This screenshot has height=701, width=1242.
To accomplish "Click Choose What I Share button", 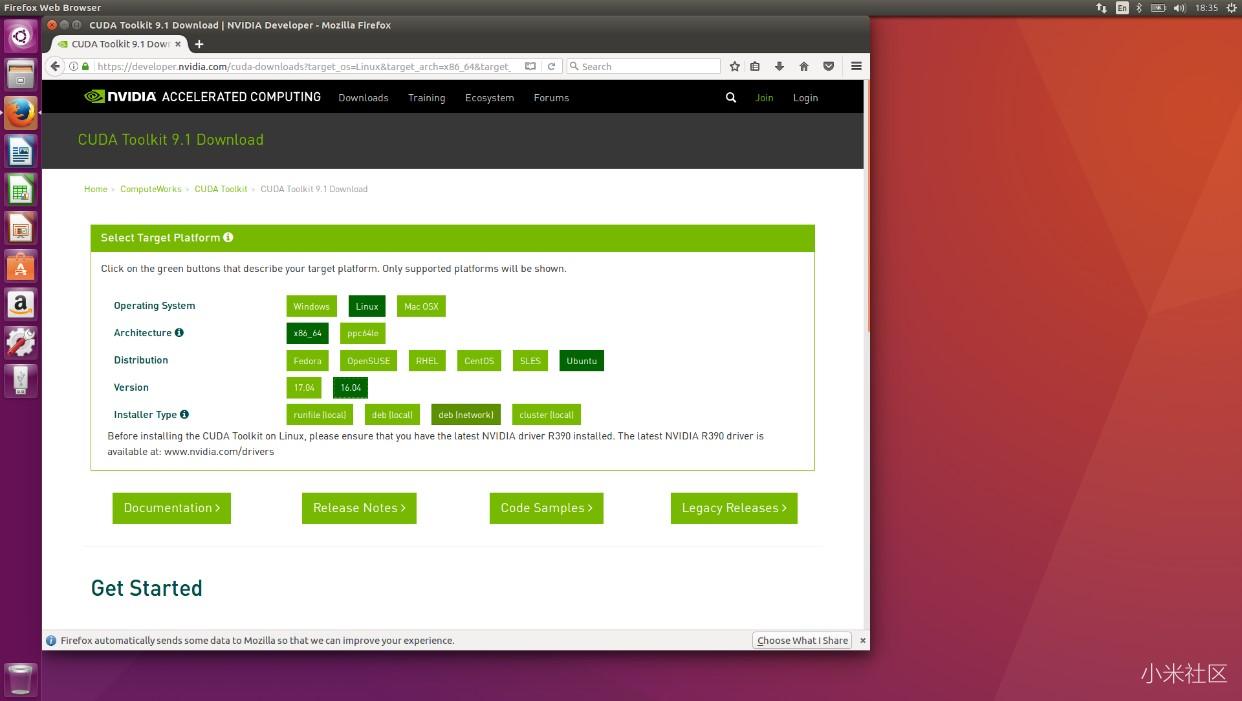I will (x=802, y=640).
